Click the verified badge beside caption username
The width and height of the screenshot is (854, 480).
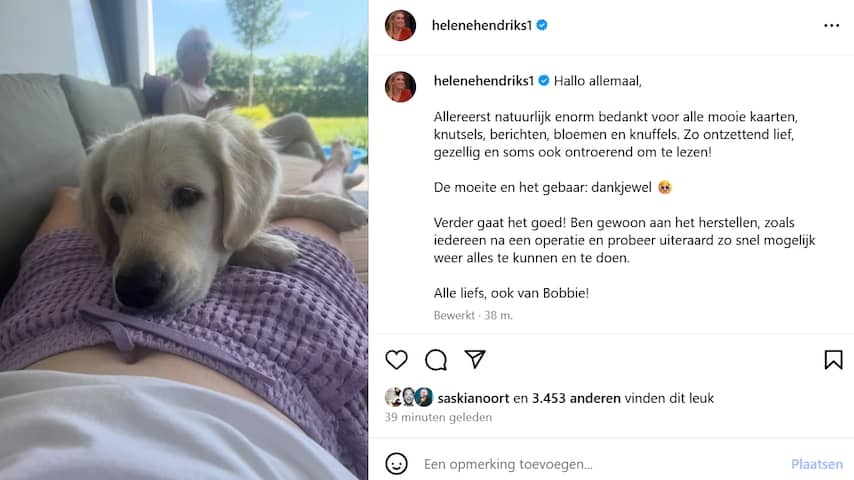pos(544,81)
